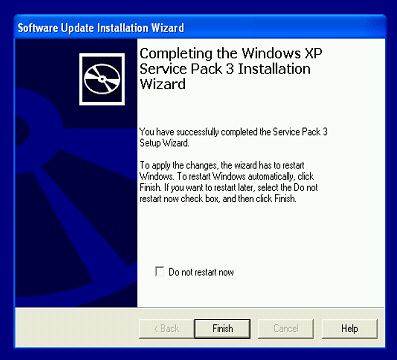Screen dimensions: 397x360
Task: Click the Finish button
Action: (x=222, y=329)
